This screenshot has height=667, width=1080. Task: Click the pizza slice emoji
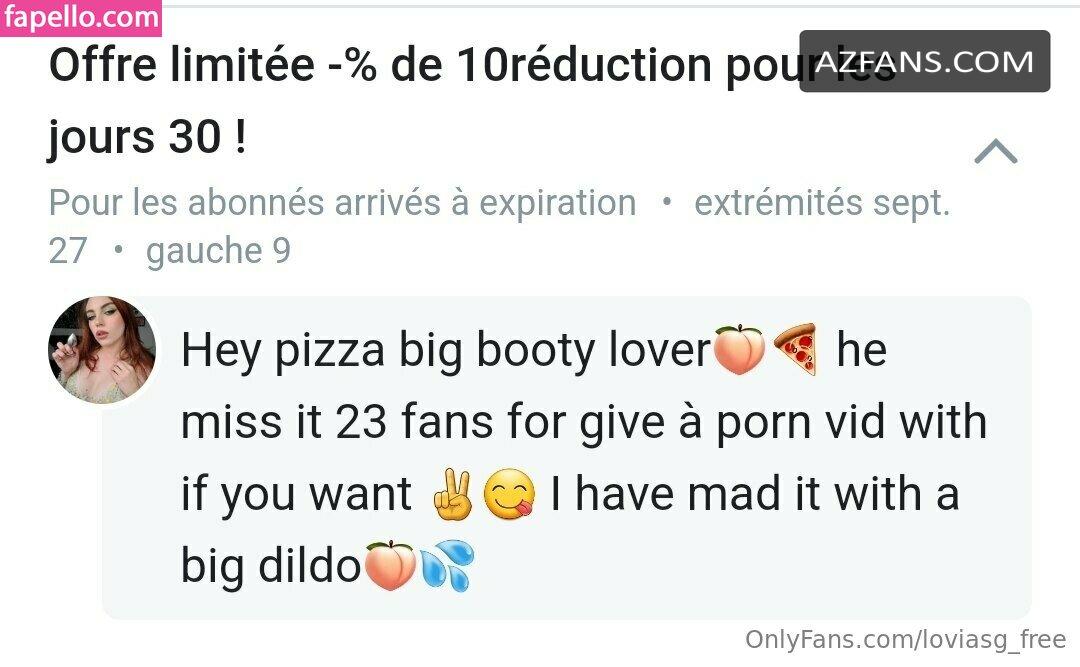[x=796, y=349]
